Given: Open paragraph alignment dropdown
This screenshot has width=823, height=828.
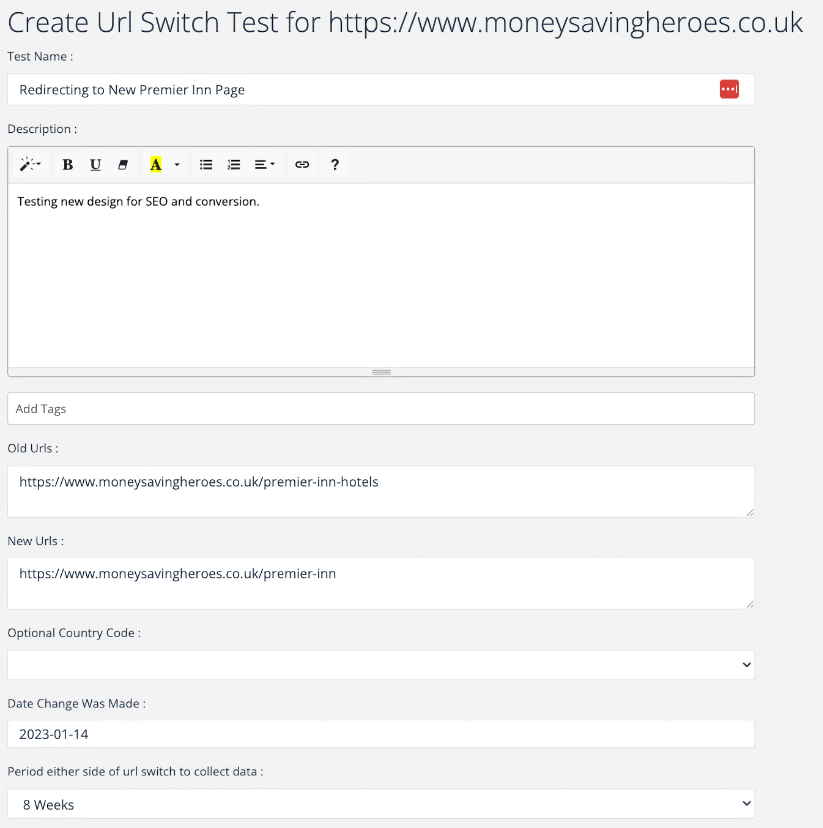Looking at the screenshot, I should click(x=265, y=165).
